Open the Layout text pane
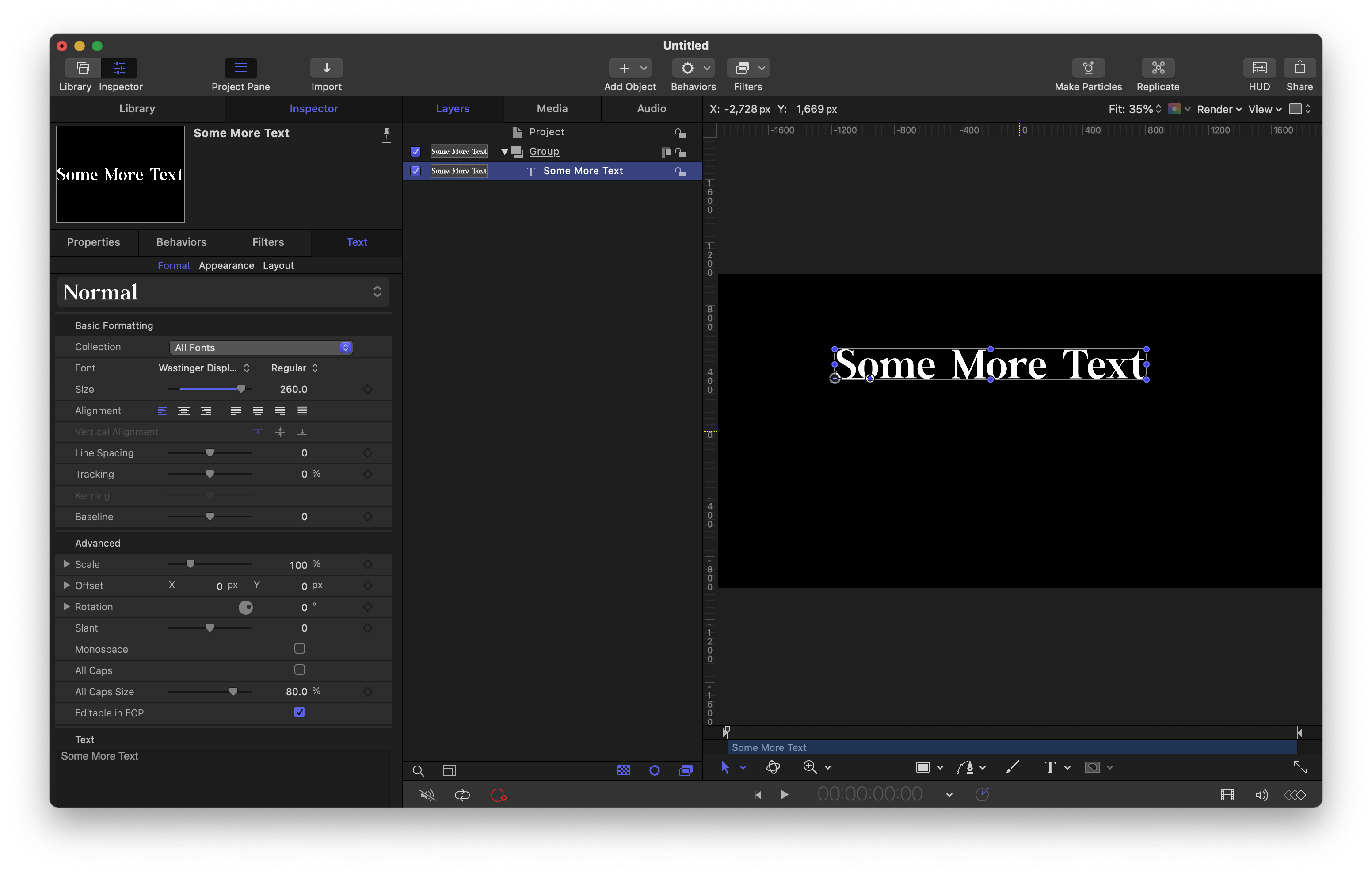This screenshot has width=1372, height=873. (x=278, y=265)
